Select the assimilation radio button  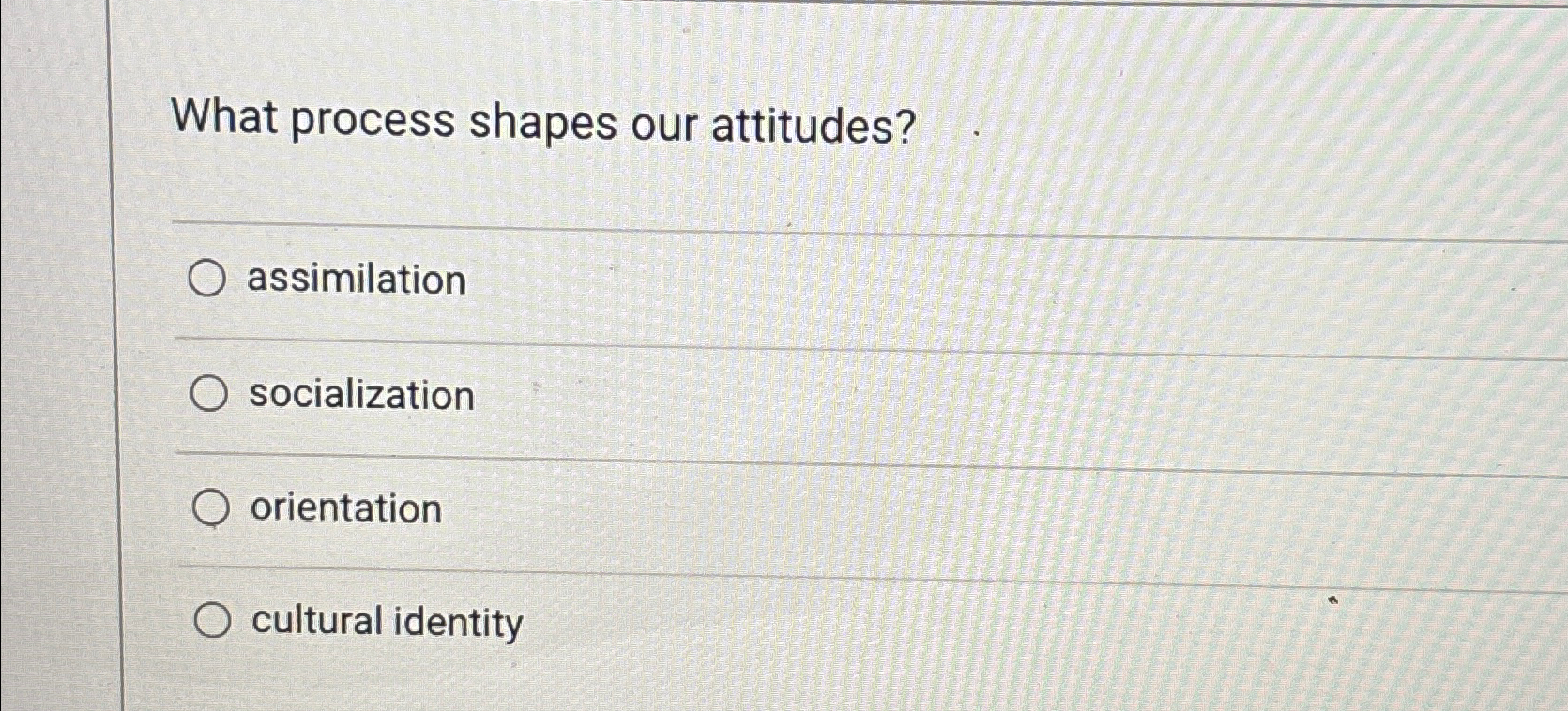[209, 279]
